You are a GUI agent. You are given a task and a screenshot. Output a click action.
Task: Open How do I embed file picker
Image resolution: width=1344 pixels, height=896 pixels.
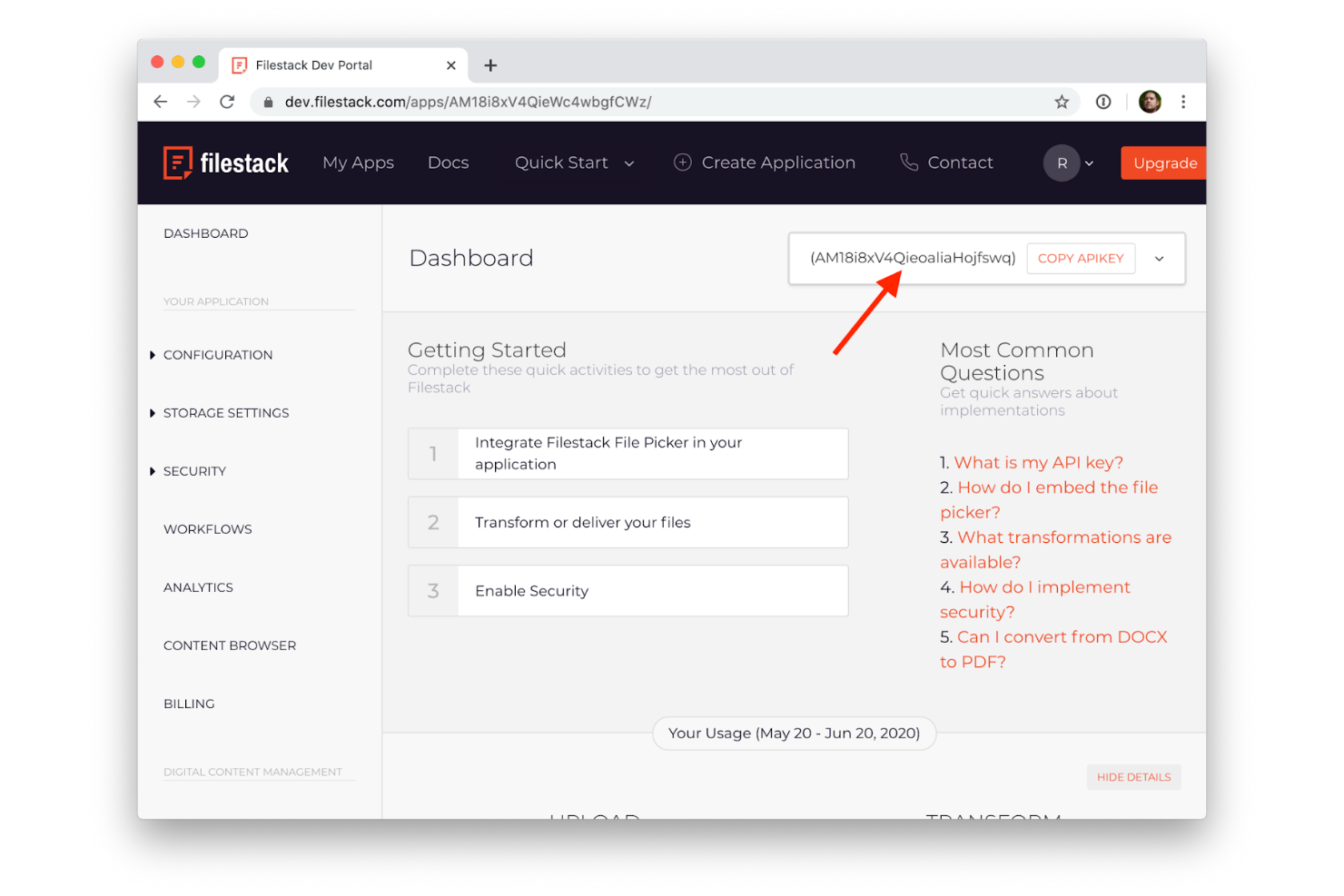(1049, 499)
